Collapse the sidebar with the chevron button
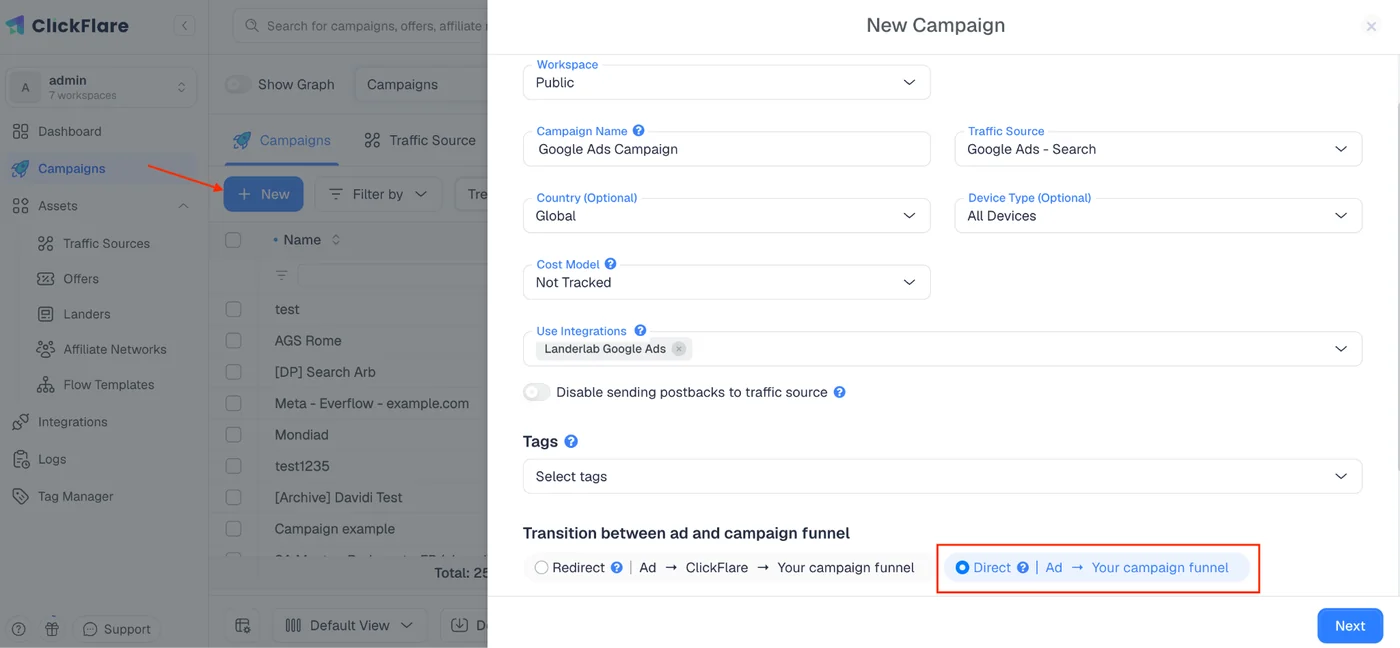 point(184,26)
